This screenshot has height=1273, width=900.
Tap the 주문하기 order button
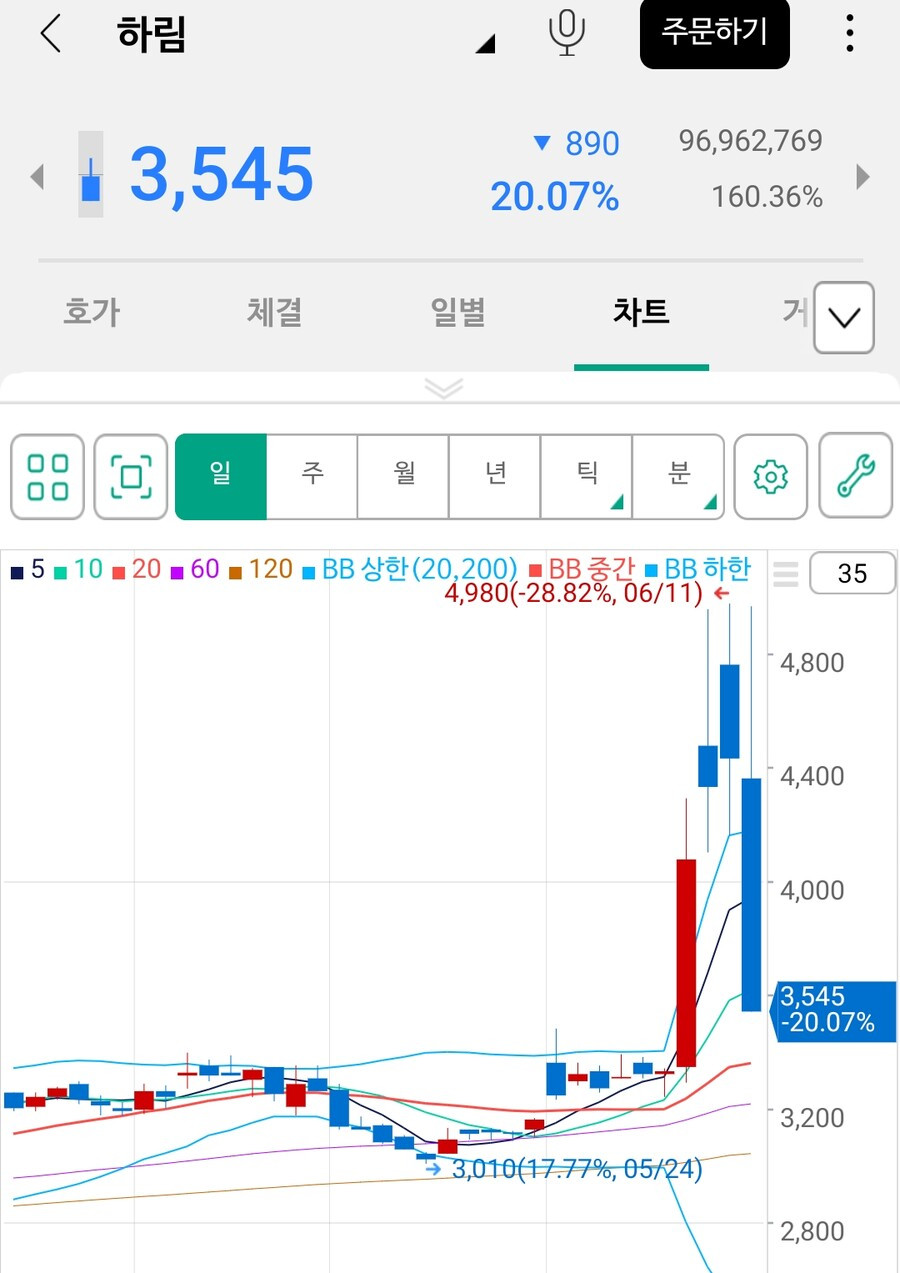click(x=715, y=33)
